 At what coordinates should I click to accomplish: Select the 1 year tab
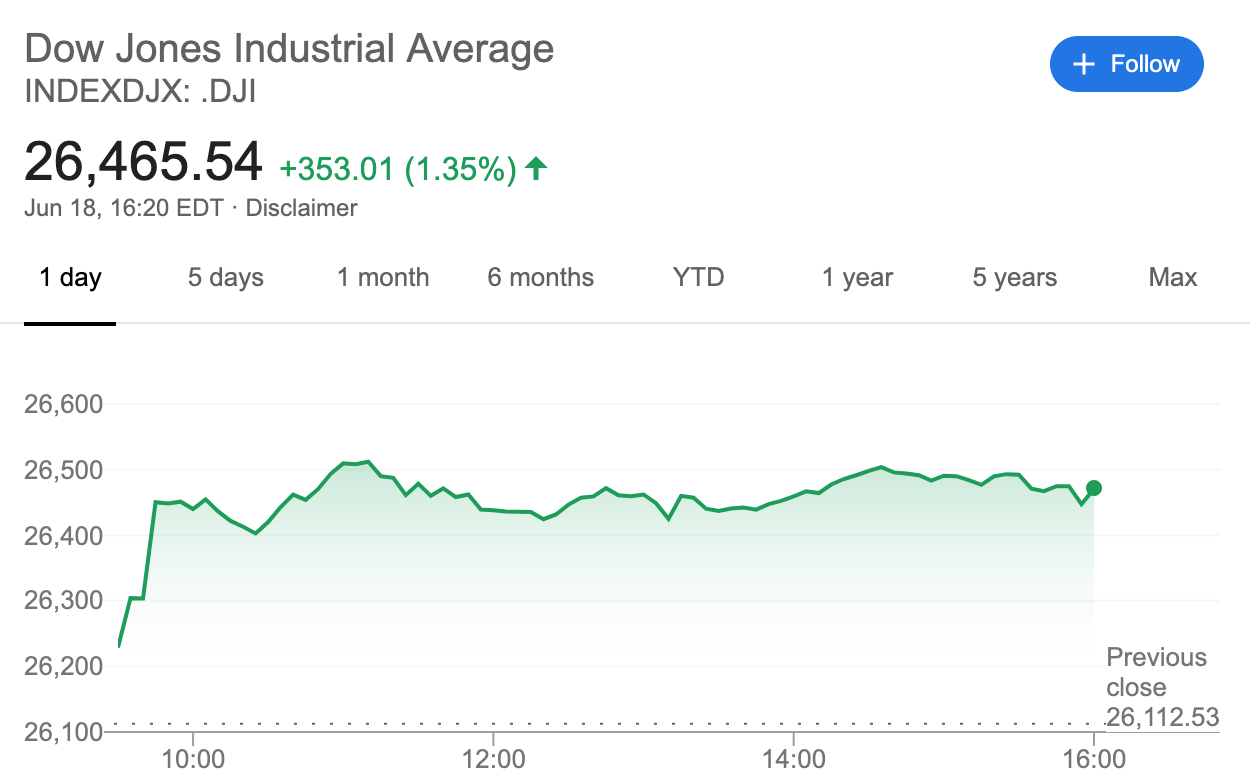pyautogui.click(x=857, y=277)
